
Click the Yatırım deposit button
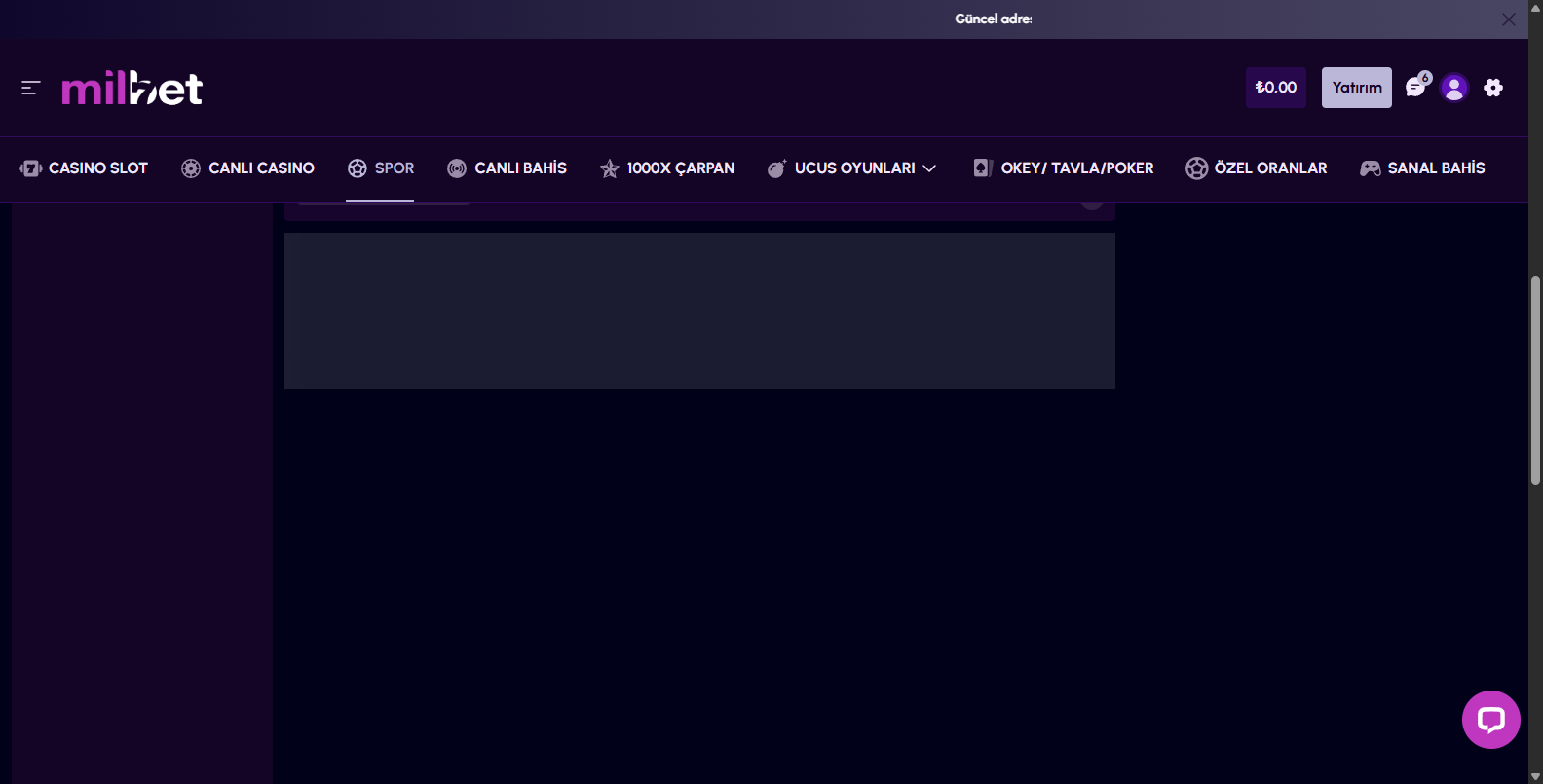pyautogui.click(x=1357, y=88)
